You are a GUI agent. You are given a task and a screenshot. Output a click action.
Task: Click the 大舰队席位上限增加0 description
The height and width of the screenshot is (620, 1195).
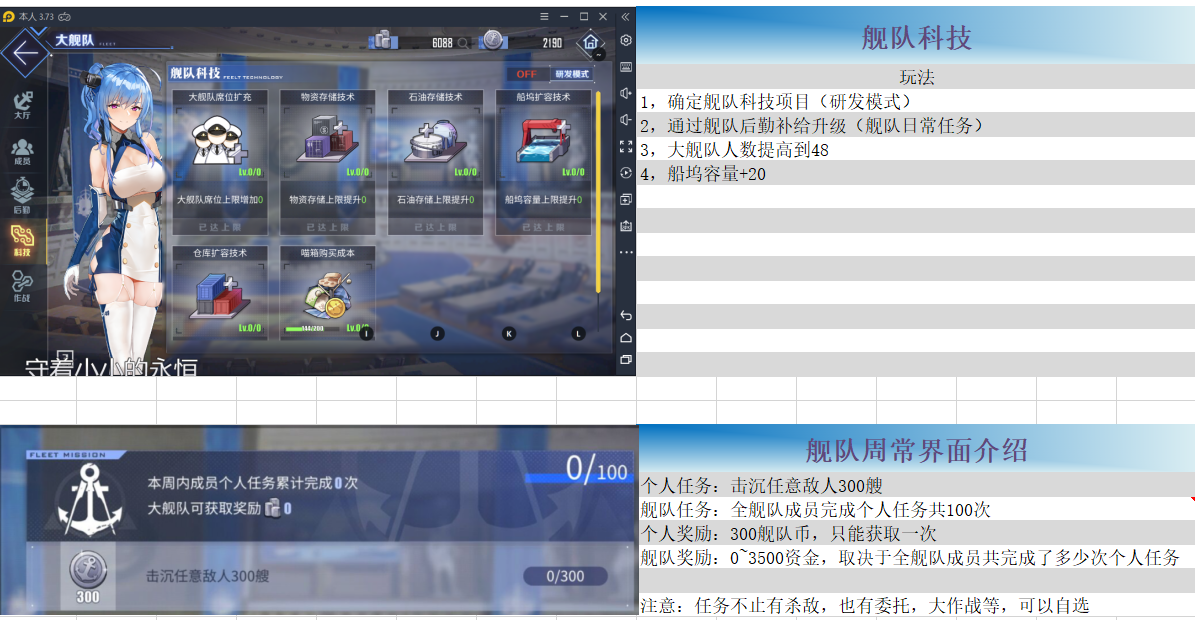(x=219, y=200)
